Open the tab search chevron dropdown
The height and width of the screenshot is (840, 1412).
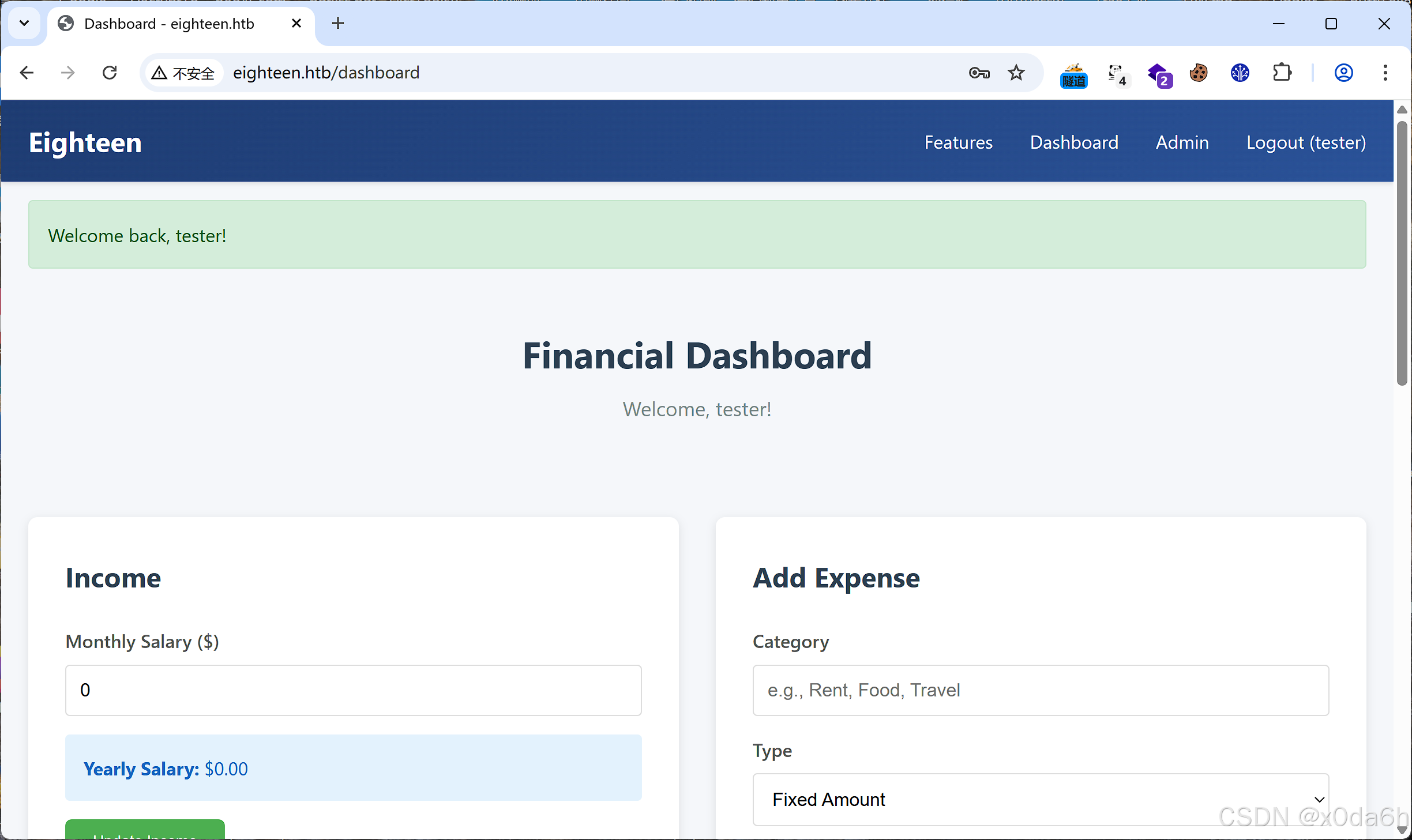coord(24,23)
